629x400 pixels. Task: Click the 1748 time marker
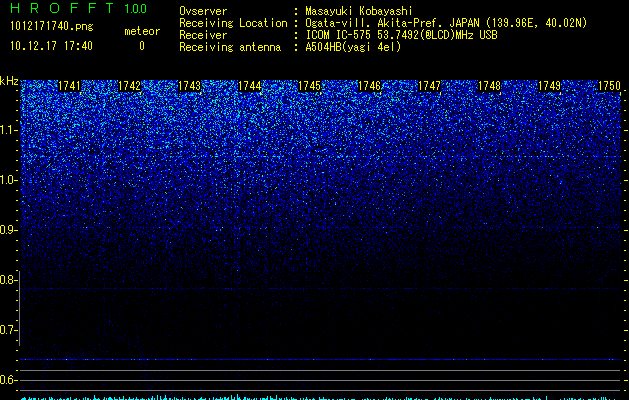(x=489, y=86)
